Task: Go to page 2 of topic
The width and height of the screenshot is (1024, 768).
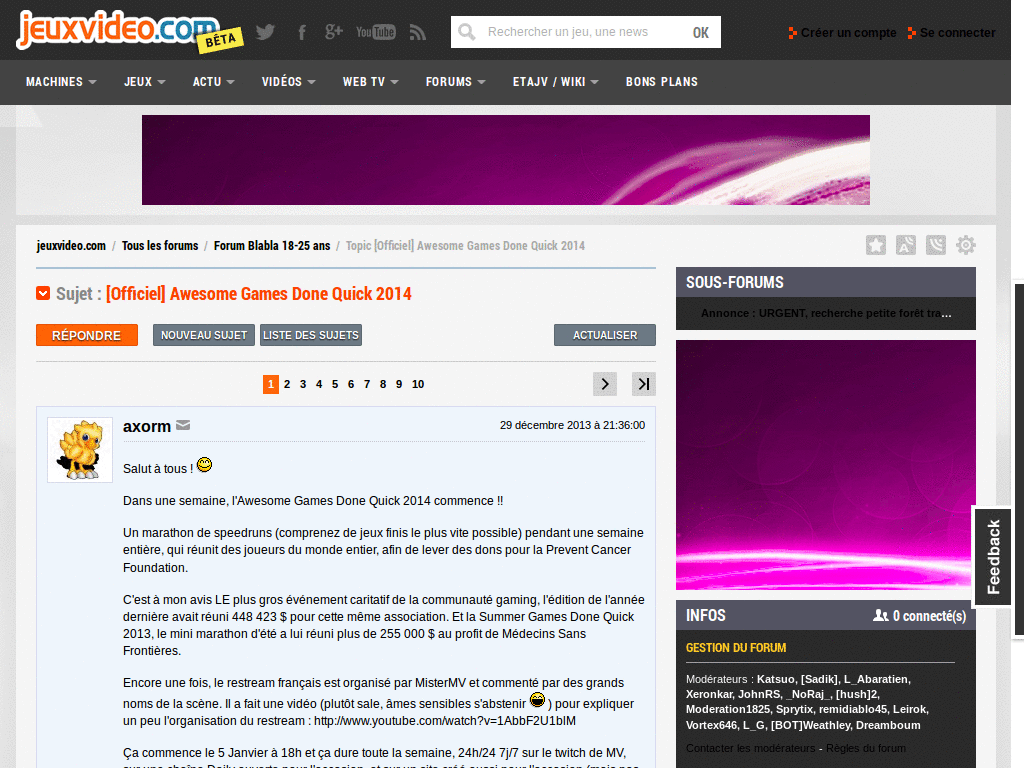Action: click(287, 384)
